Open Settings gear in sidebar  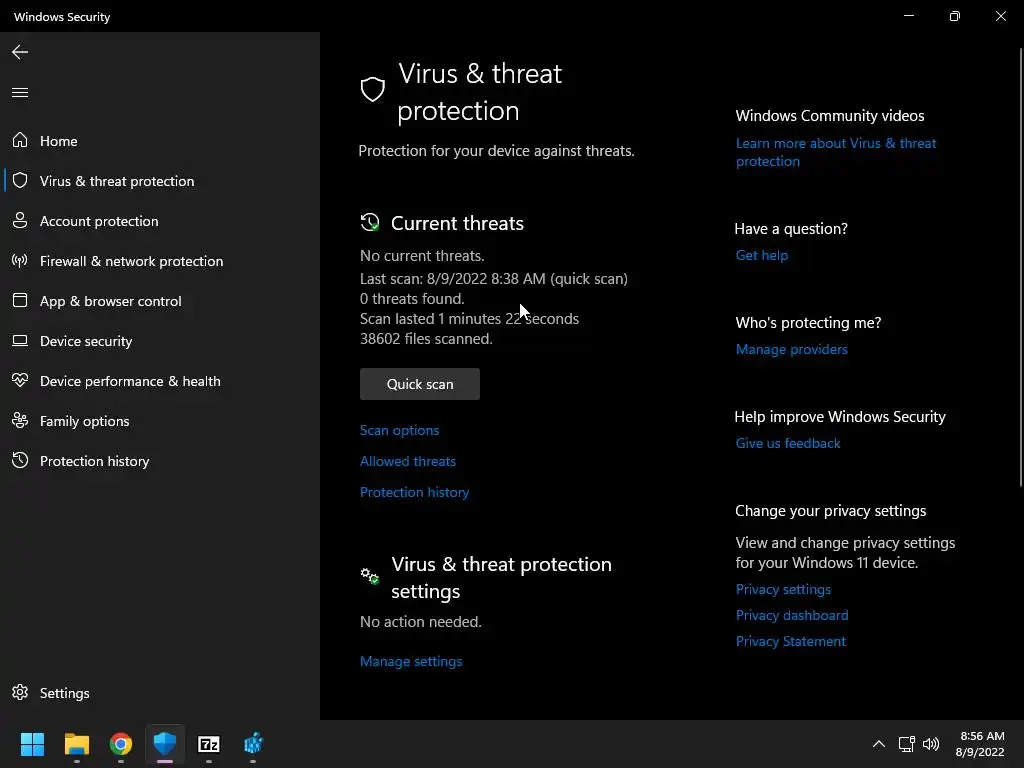[20, 693]
